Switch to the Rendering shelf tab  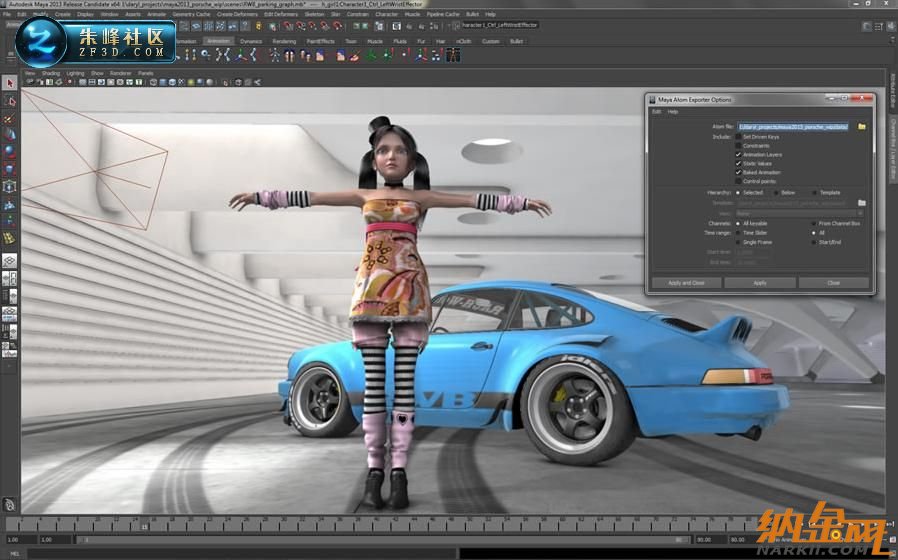[x=284, y=41]
